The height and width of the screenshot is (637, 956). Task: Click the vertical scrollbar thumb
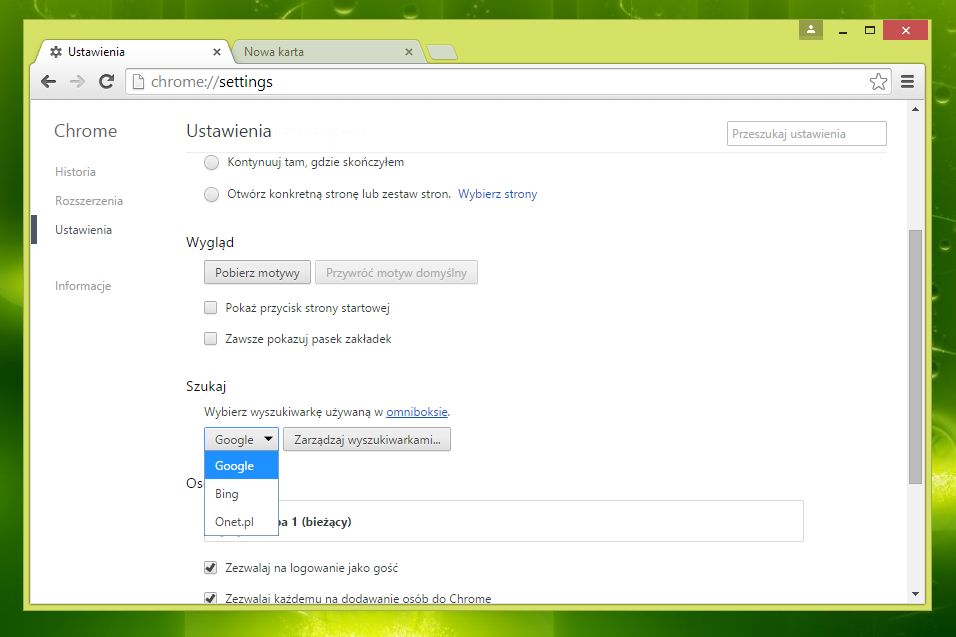click(915, 357)
